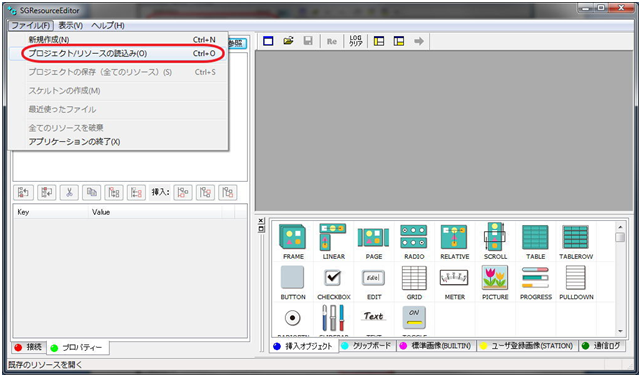The height and width of the screenshot is (377, 641).
Task: Toggle the bottom-panel layout icon
Action: pos(399,41)
